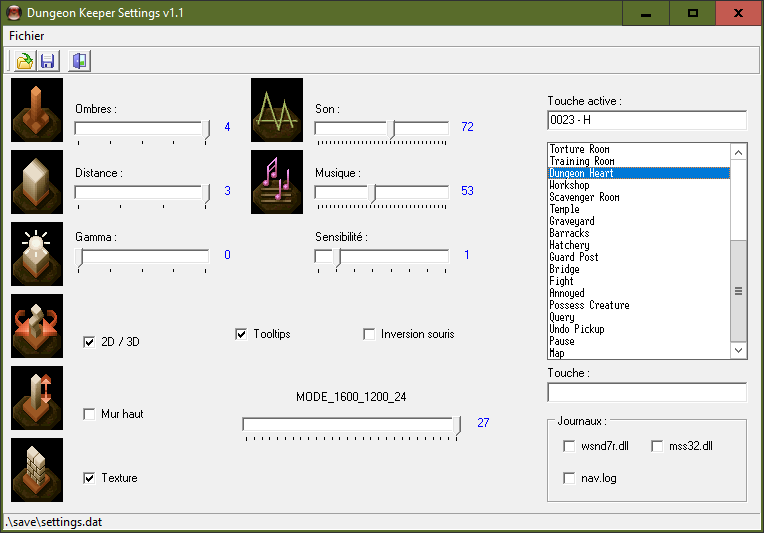Enable the Mur haut checkbox
The height and width of the screenshot is (533, 764).
tap(89, 414)
